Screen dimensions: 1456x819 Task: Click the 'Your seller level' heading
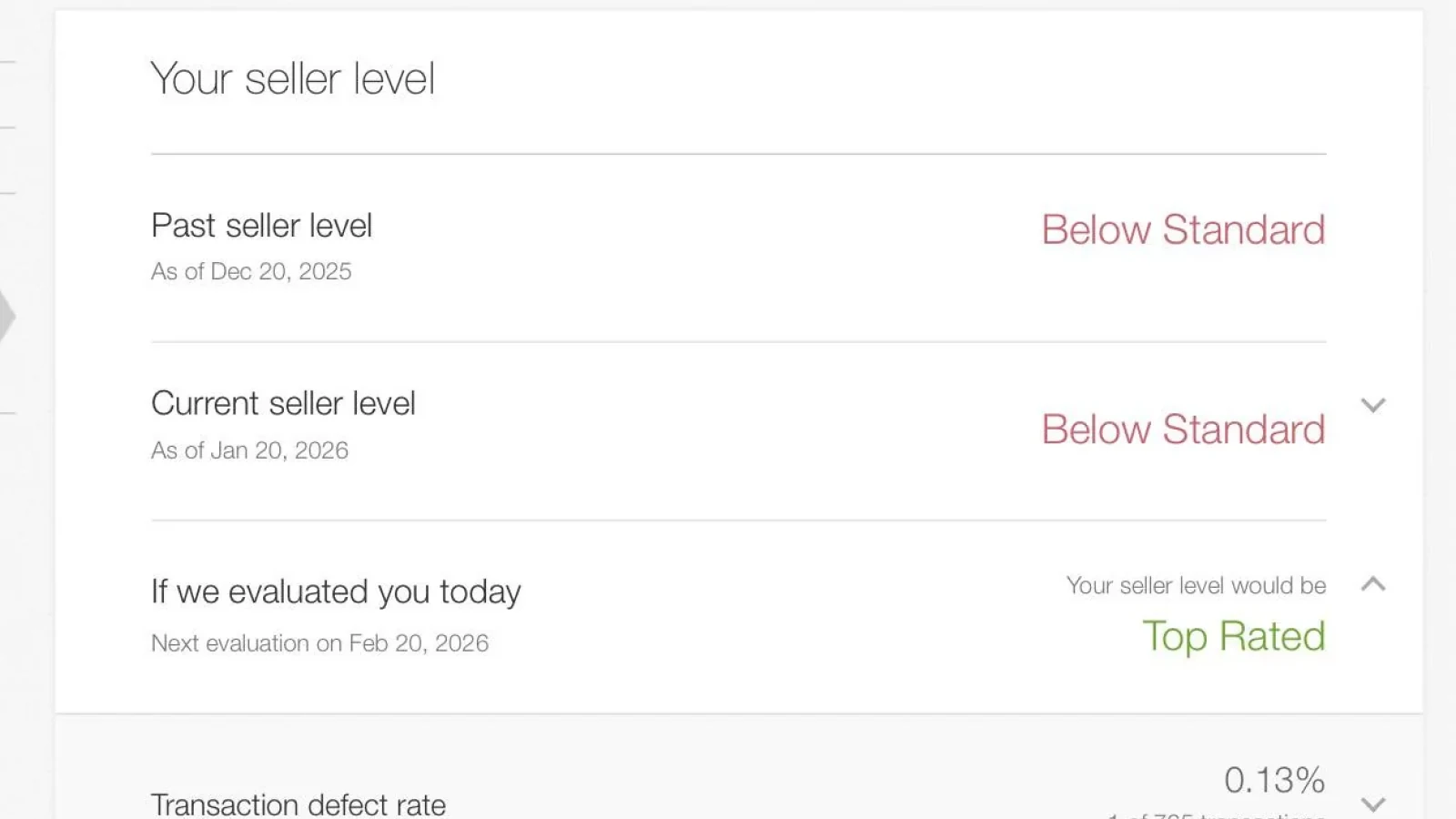tap(292, 79)
